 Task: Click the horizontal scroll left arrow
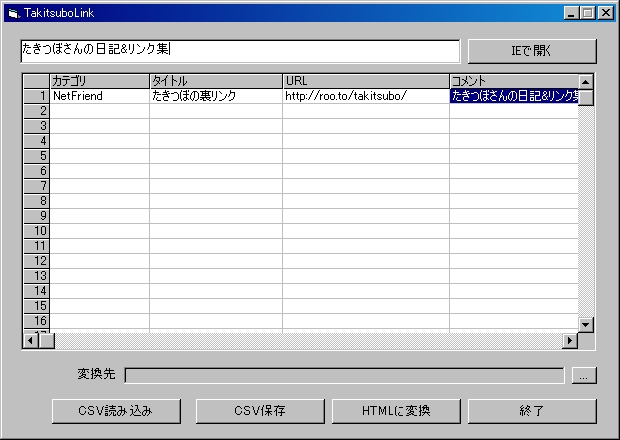(x=31, y=340)
